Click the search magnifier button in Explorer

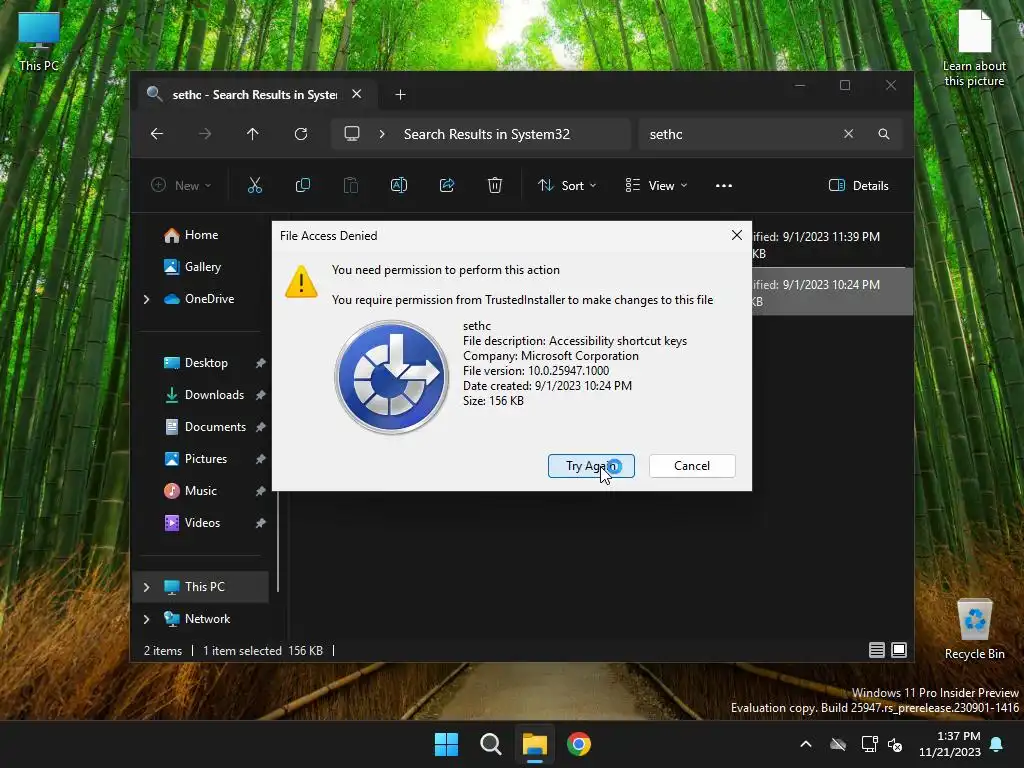coord(884,134)
